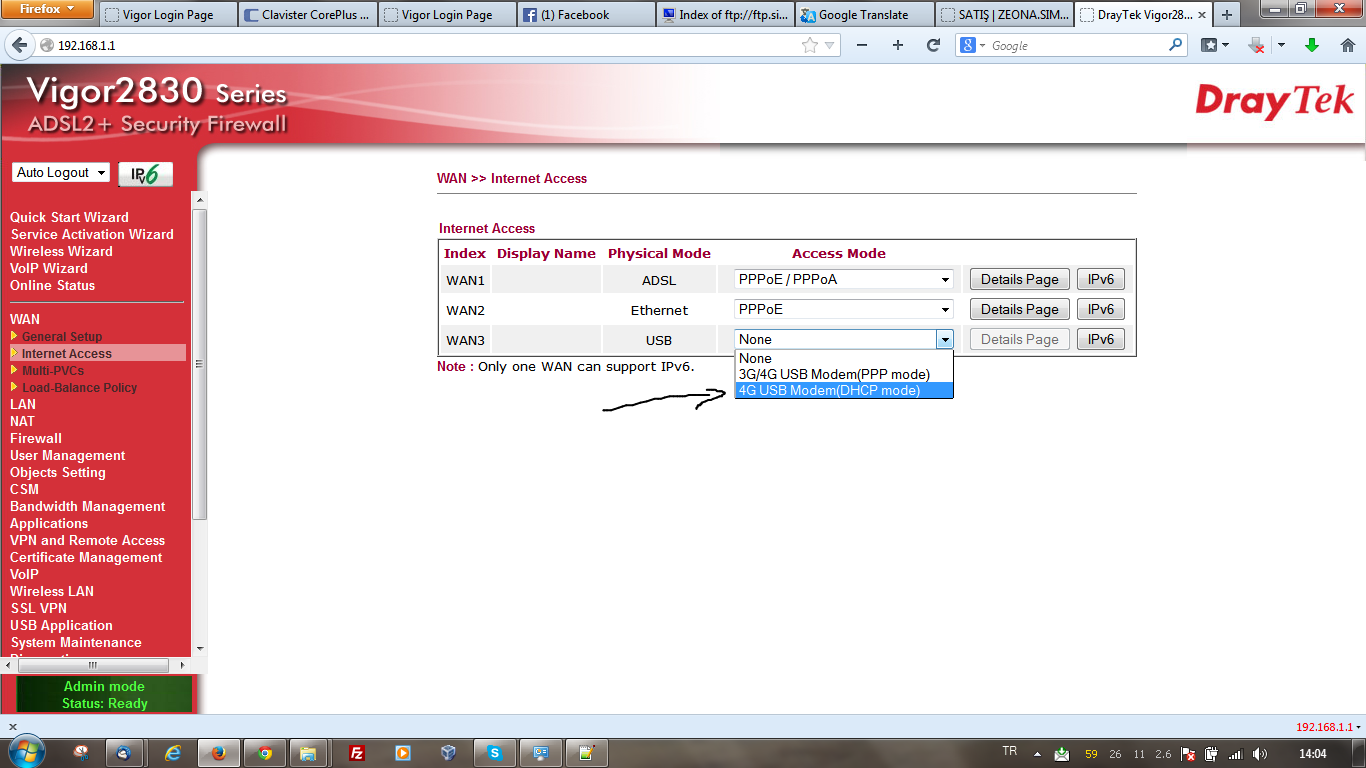Open Quick Start Wizard link
The image size is (1366, 768).
click(69, 217)
